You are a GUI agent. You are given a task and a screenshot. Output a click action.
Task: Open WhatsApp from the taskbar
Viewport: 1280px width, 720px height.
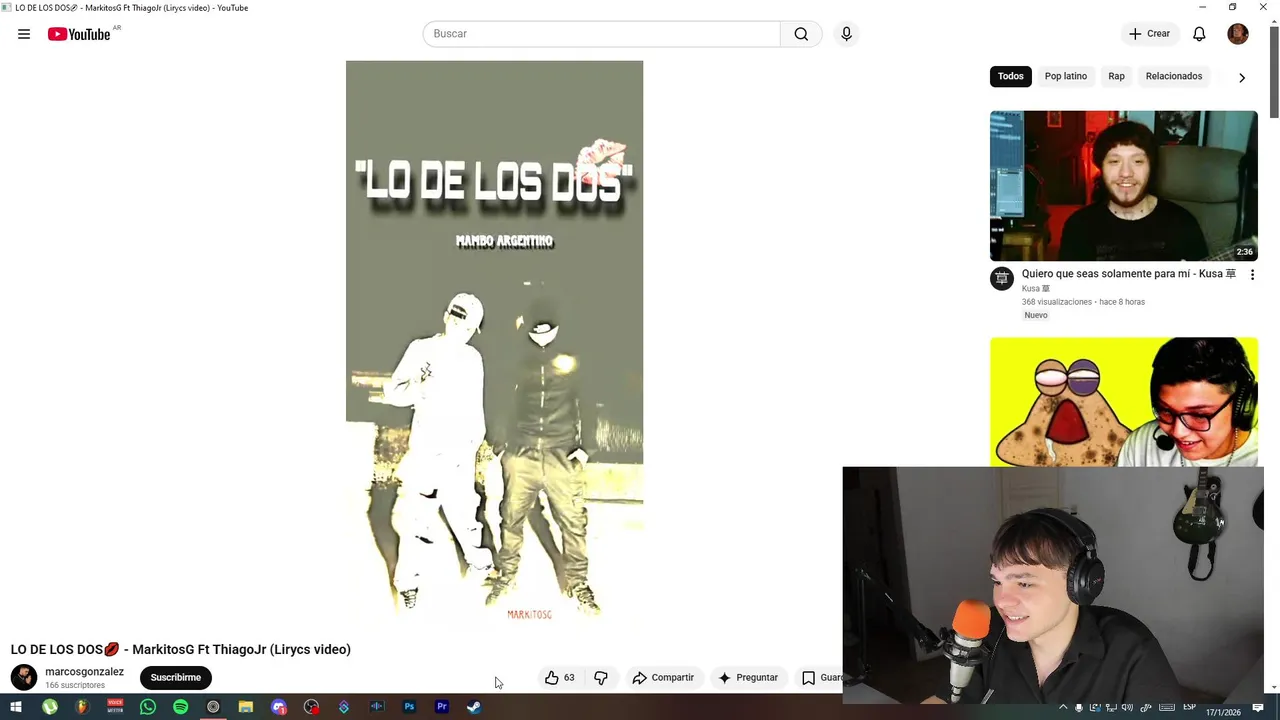coord(148,707)
